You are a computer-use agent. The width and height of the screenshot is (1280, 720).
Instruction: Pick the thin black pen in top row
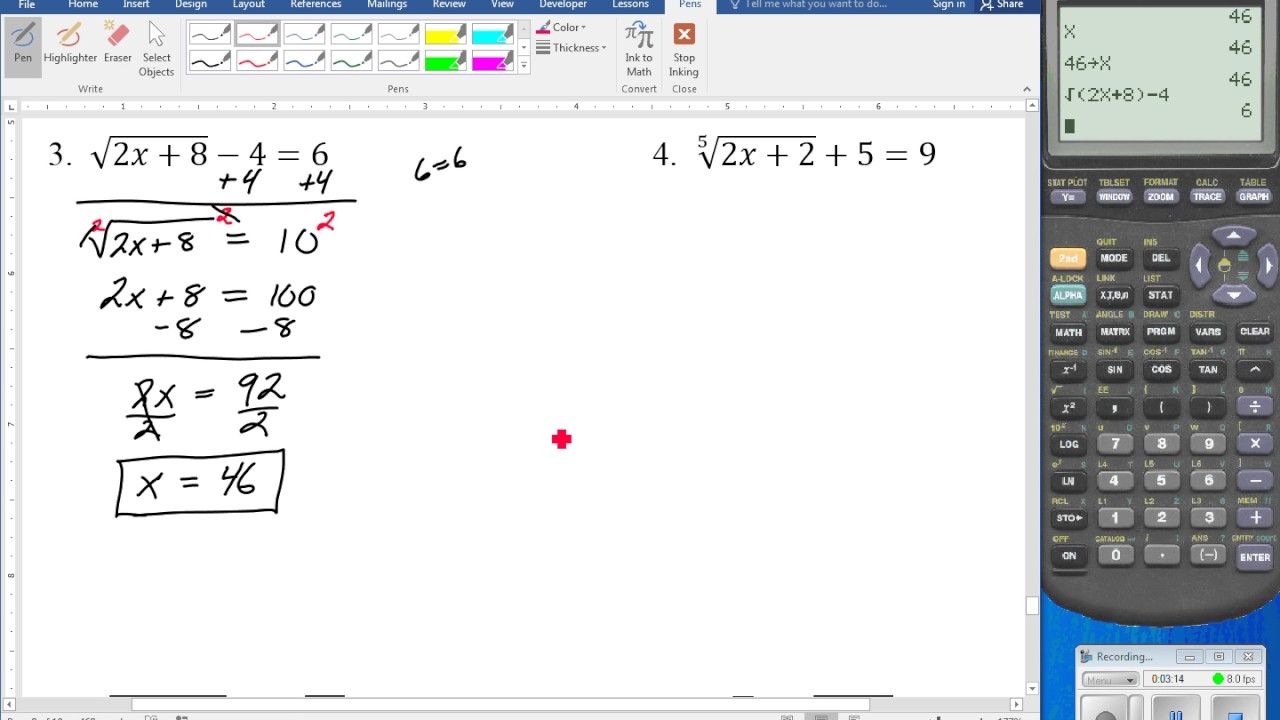coord(210,35)
